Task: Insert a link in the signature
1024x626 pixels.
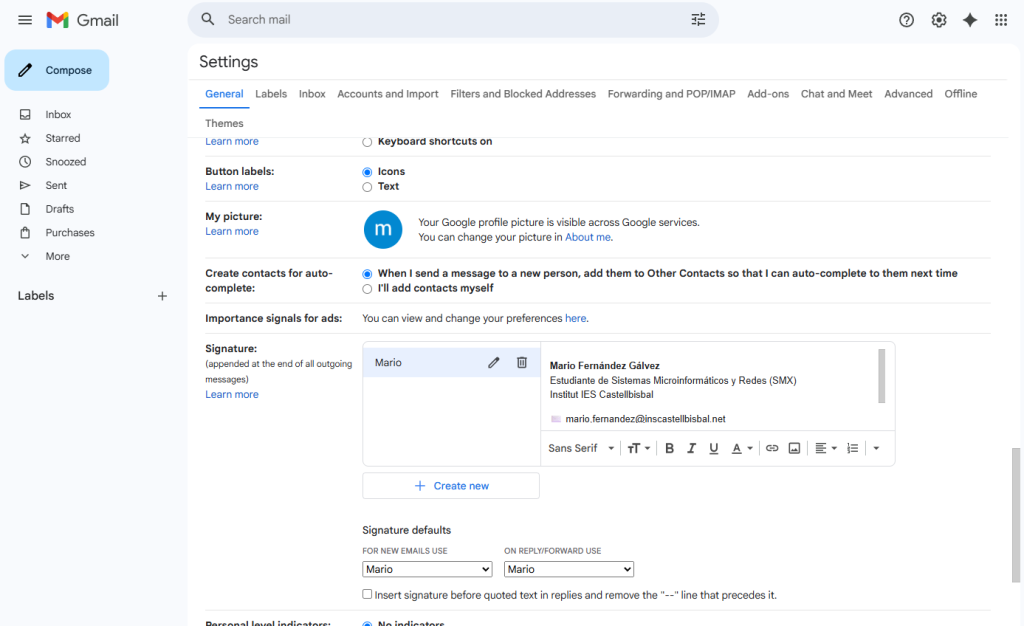Action: click(772, 448)
